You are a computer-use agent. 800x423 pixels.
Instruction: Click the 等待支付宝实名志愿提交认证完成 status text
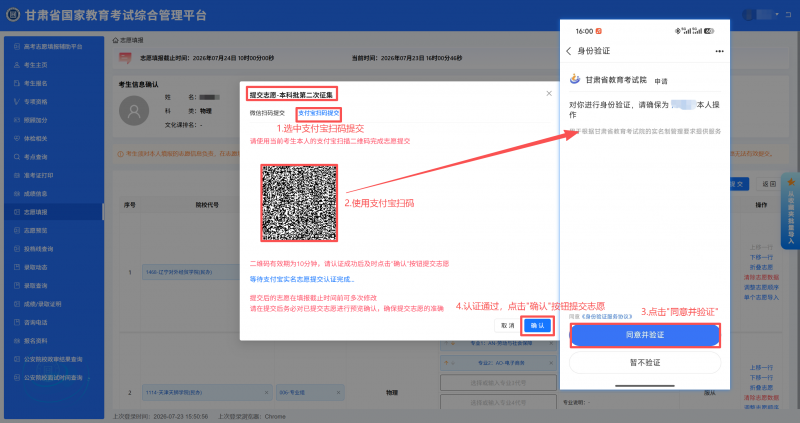click(302, 279)
